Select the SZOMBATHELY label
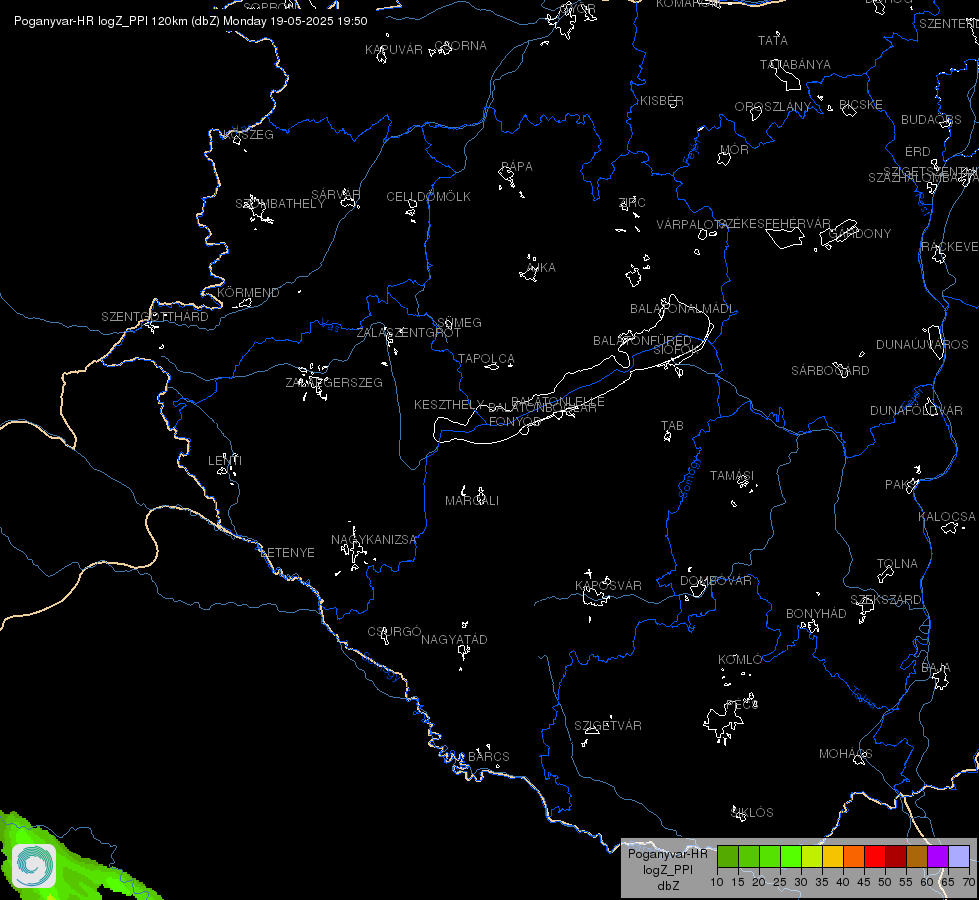The width and height of the screenshot is (979, 900). point(280,204)
